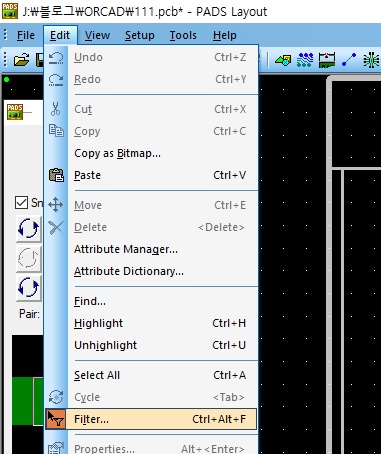
Task: Open the Help menu
Action: click(x=225, y=35)
